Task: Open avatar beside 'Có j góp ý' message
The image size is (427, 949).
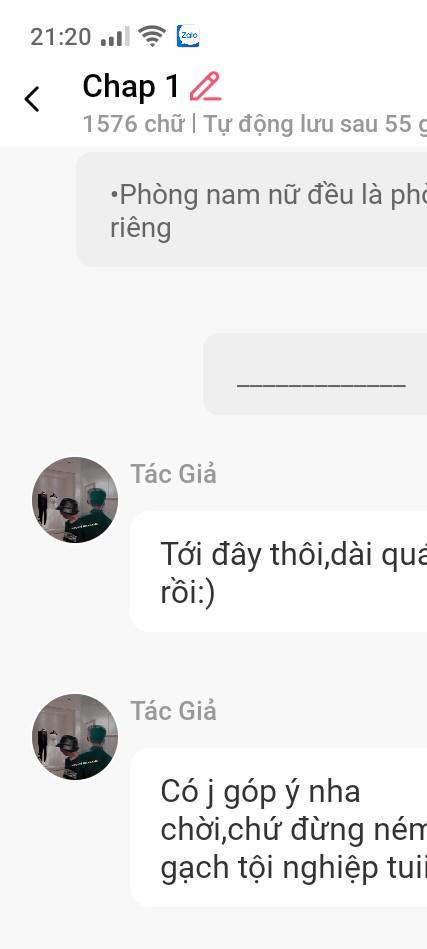Action: (75, 737)
